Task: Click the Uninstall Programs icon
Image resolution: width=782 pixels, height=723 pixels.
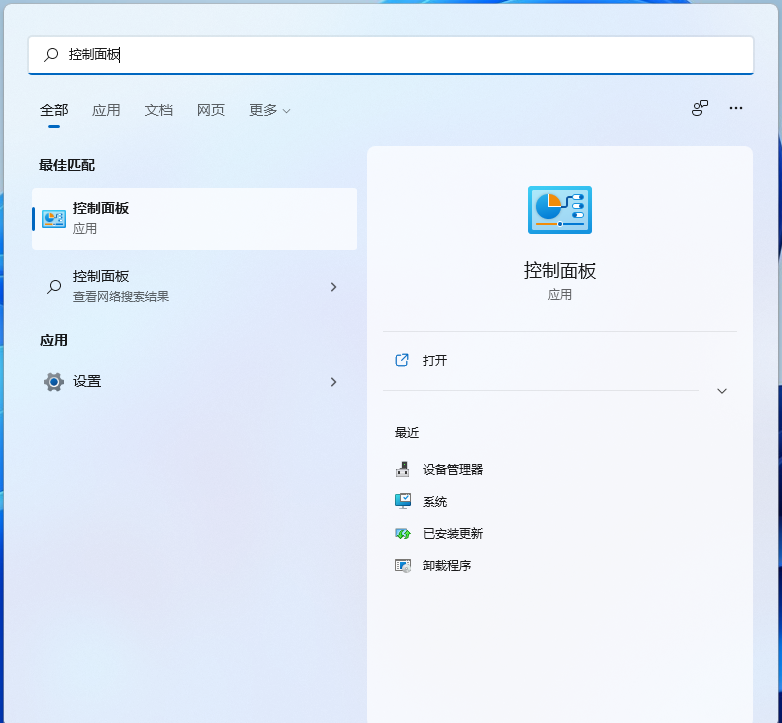Action: [403, 566]
